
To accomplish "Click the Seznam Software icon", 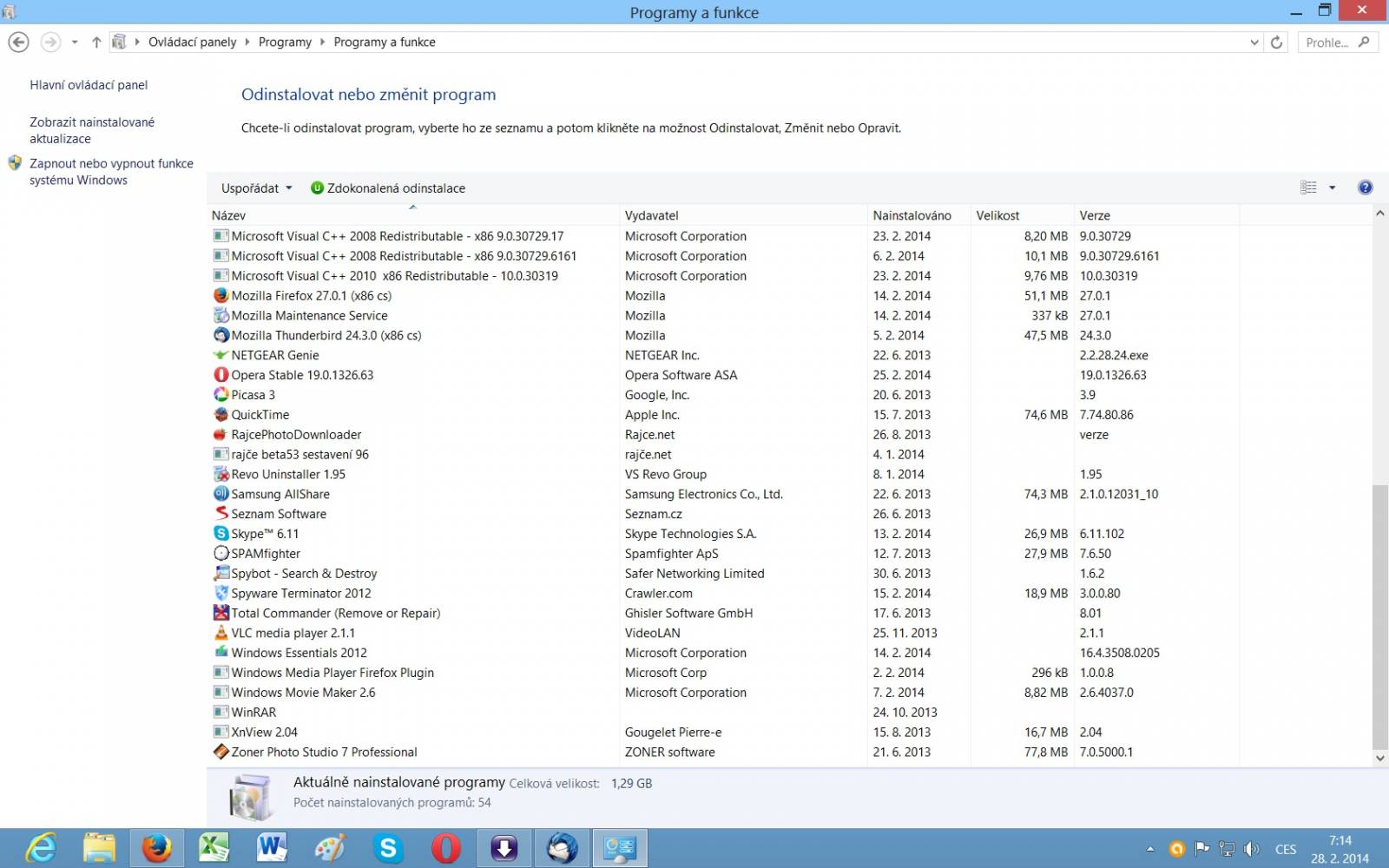I will pyautogui.click(x=221, y=514).
